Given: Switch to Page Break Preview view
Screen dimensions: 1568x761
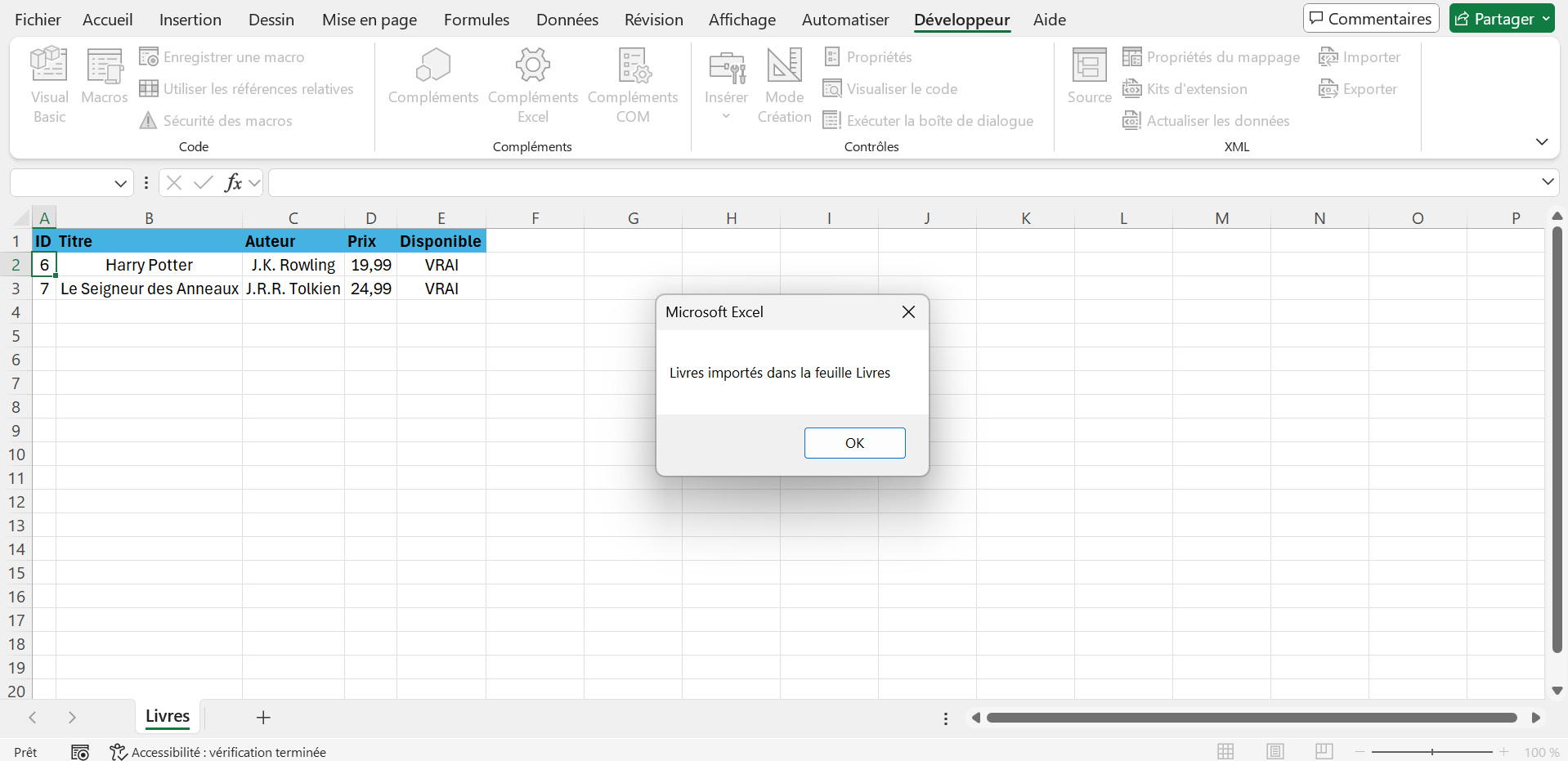Looking at the screenshot, I should point(1324,752).
